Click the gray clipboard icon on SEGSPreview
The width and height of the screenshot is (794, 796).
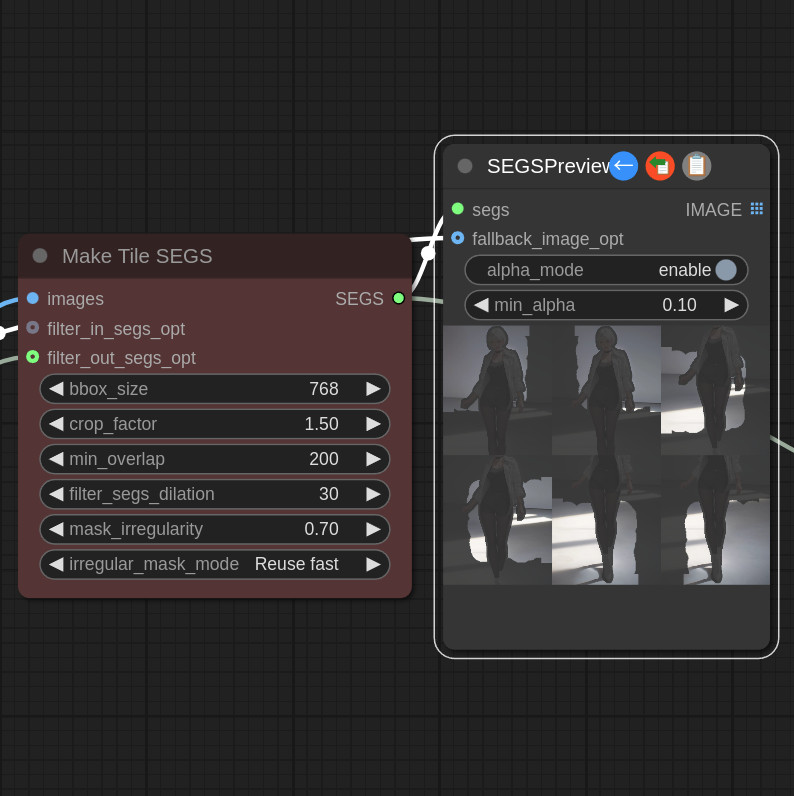click(x=697, y=166)
